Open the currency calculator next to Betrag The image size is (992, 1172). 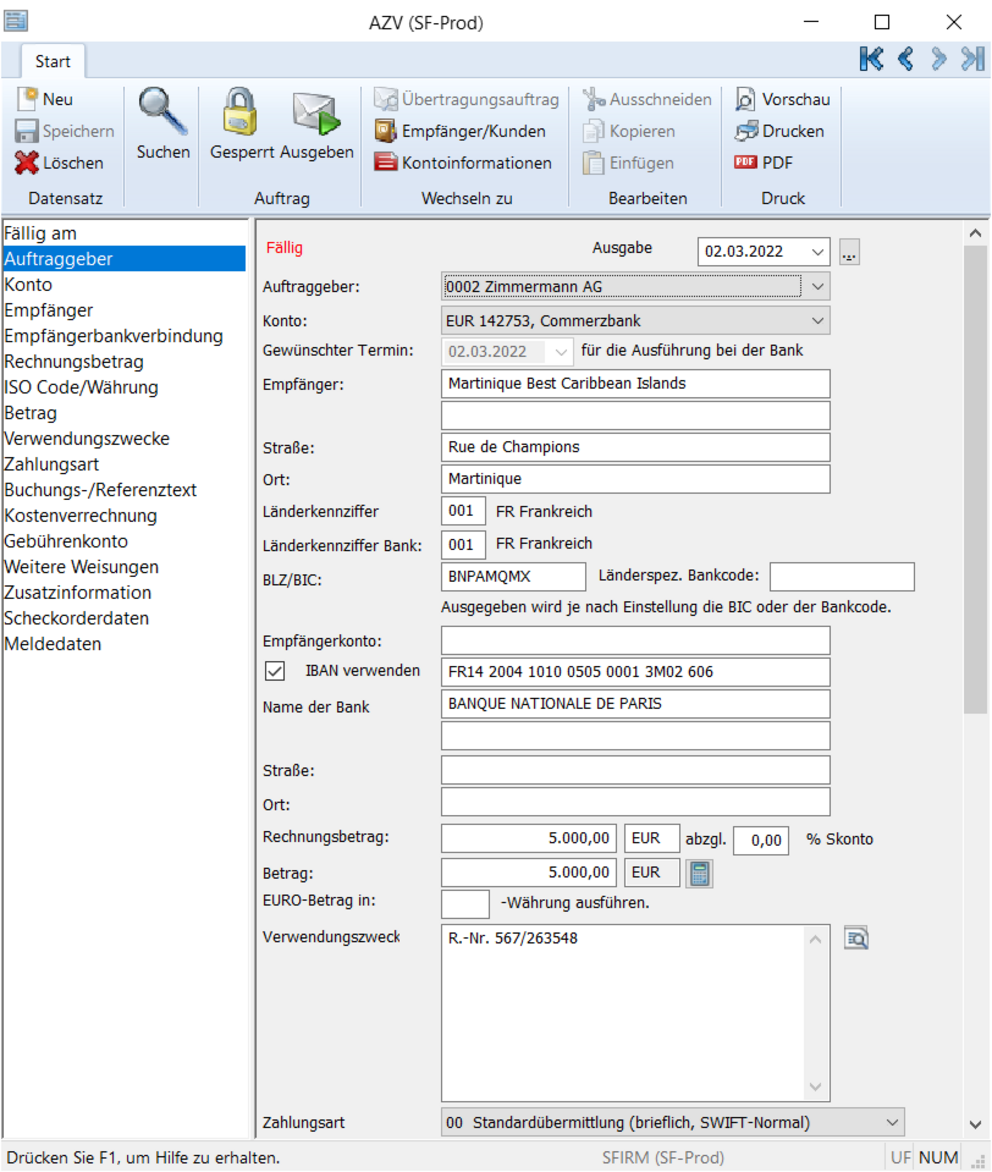698,872
